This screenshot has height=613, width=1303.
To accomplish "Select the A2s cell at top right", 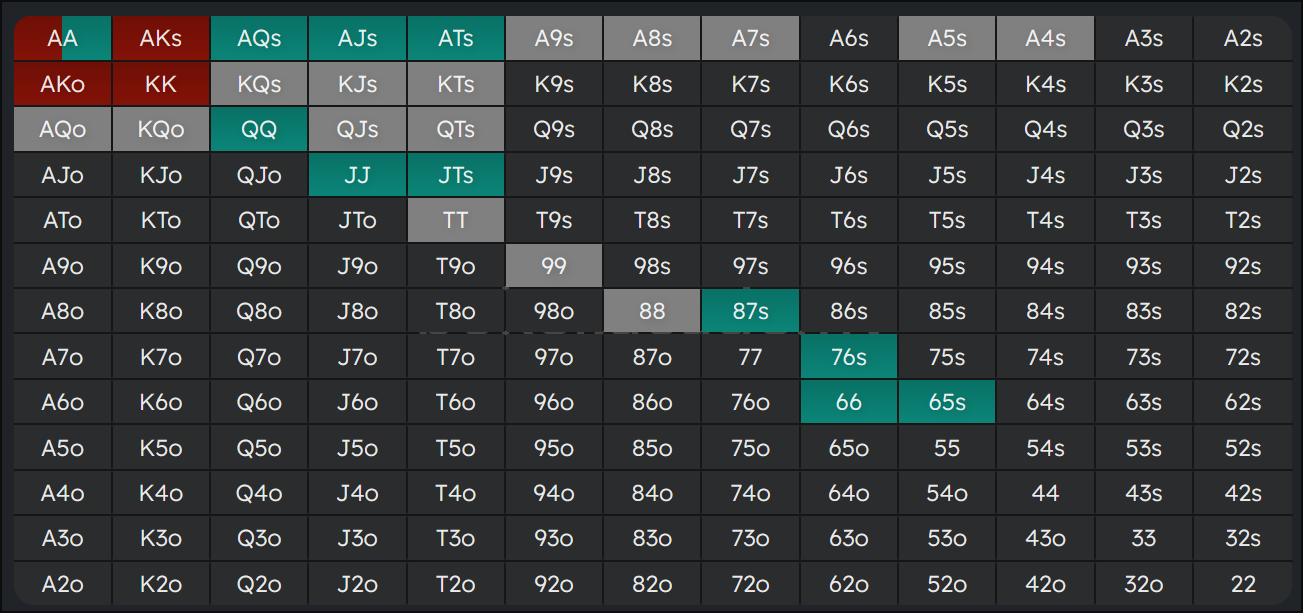I will pyautogui.click(x=1242, y=39).
